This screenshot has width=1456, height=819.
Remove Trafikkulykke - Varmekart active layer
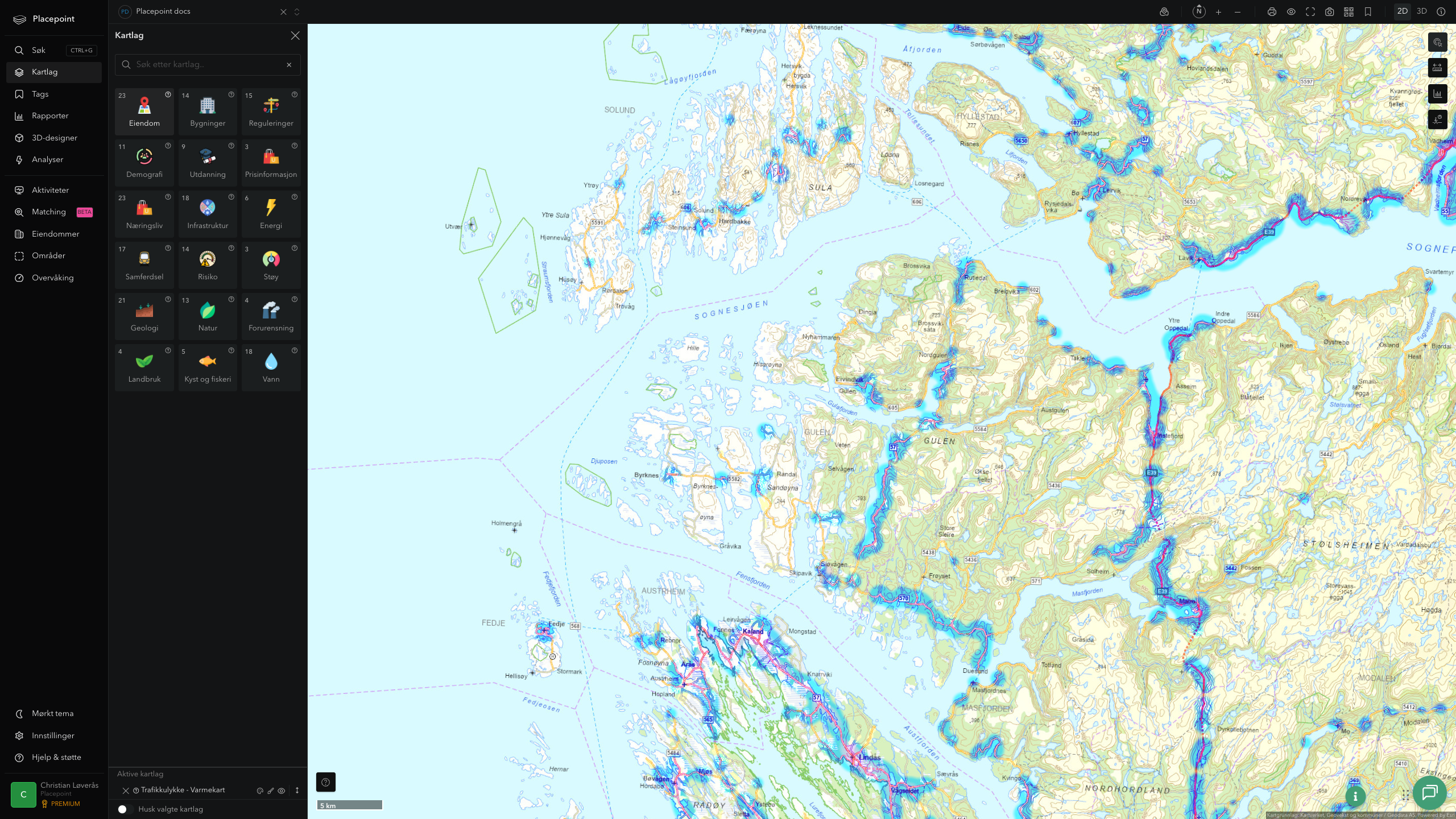[x=126, y=791]
